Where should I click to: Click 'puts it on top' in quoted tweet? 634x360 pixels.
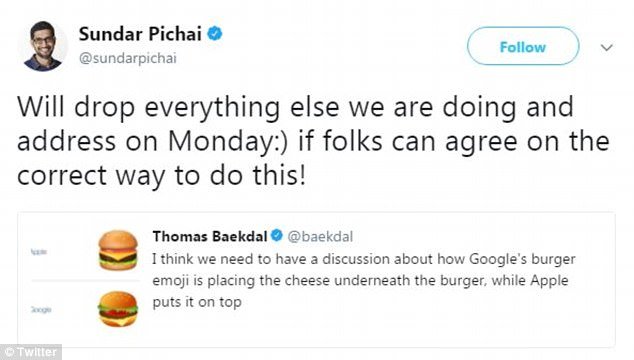197,302
